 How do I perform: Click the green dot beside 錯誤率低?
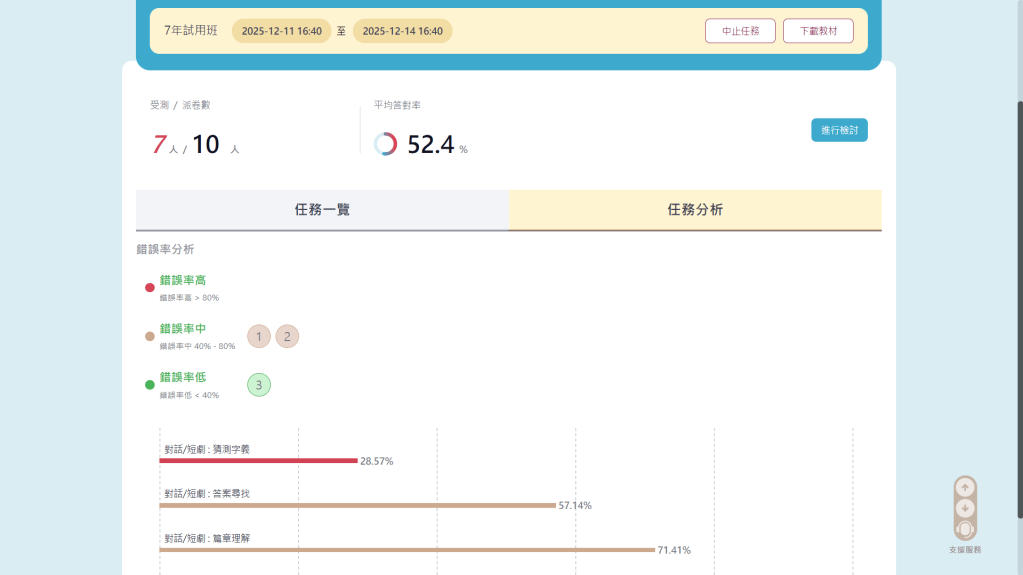coord(150,384)
